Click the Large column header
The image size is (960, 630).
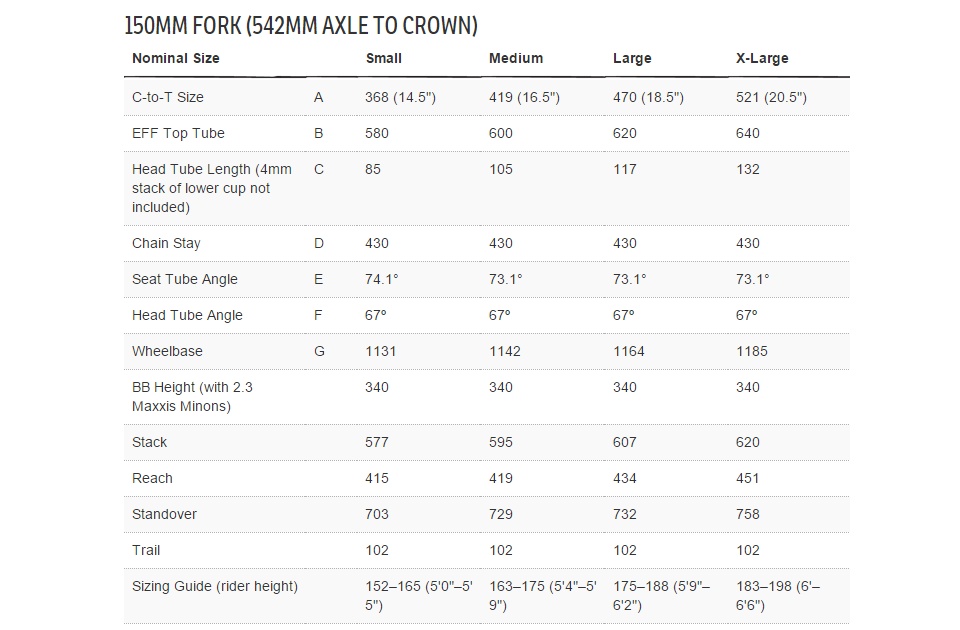tap(632, 58)
